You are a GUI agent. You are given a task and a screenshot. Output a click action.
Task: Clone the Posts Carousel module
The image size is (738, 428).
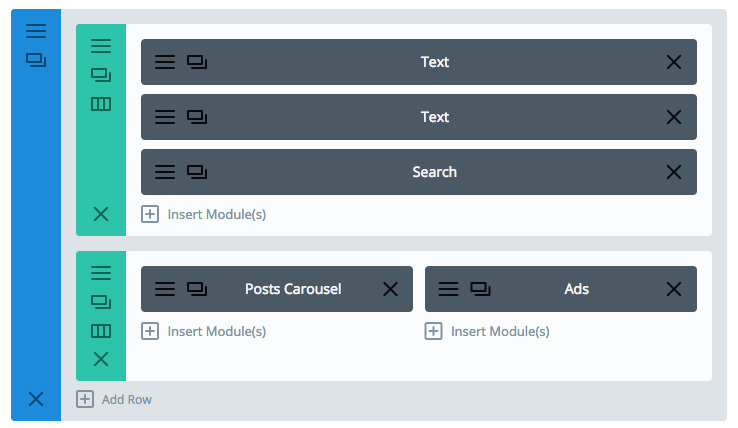click(197, 289)
